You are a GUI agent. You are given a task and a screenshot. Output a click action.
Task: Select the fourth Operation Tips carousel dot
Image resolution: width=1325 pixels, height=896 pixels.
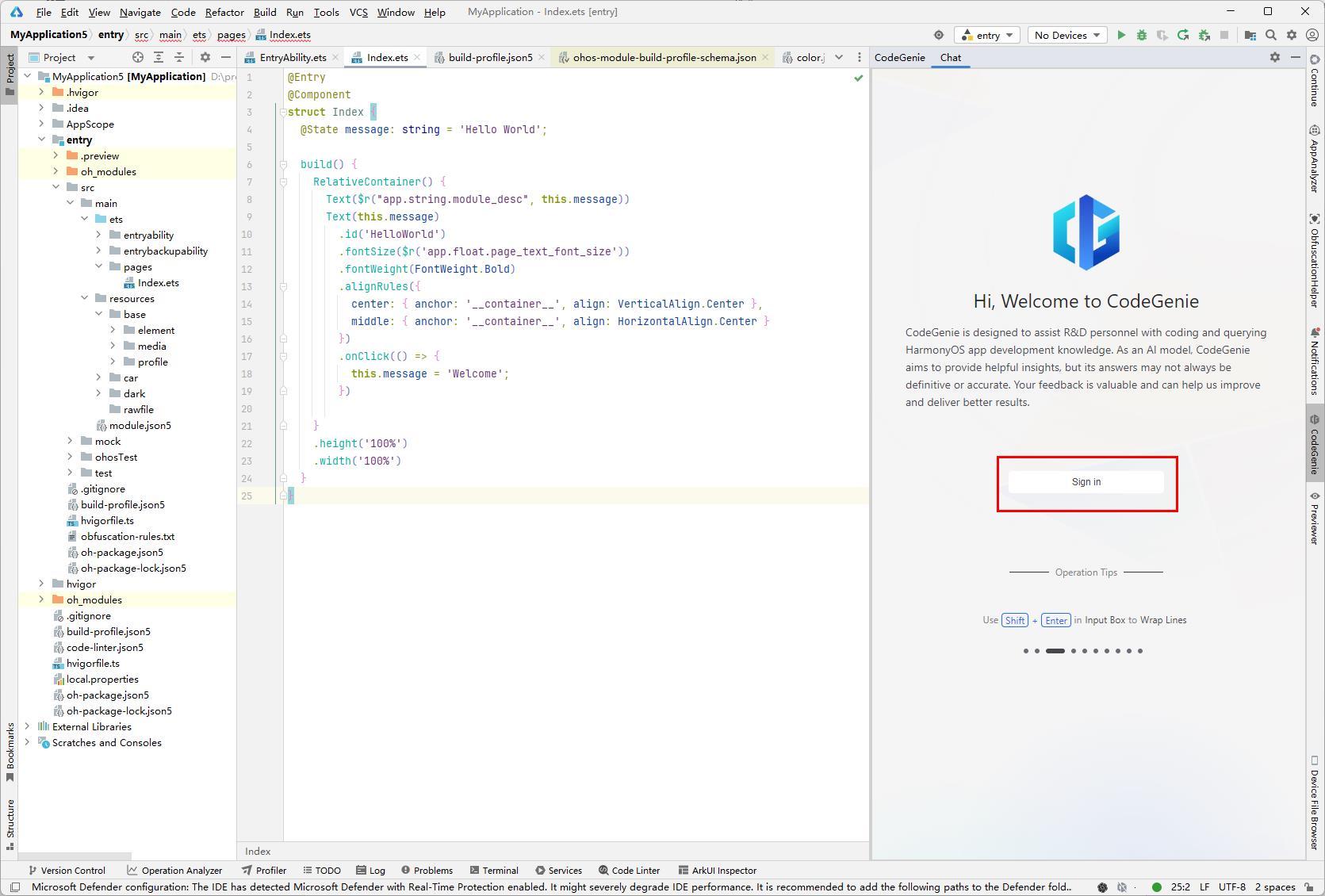[1074, 651]
